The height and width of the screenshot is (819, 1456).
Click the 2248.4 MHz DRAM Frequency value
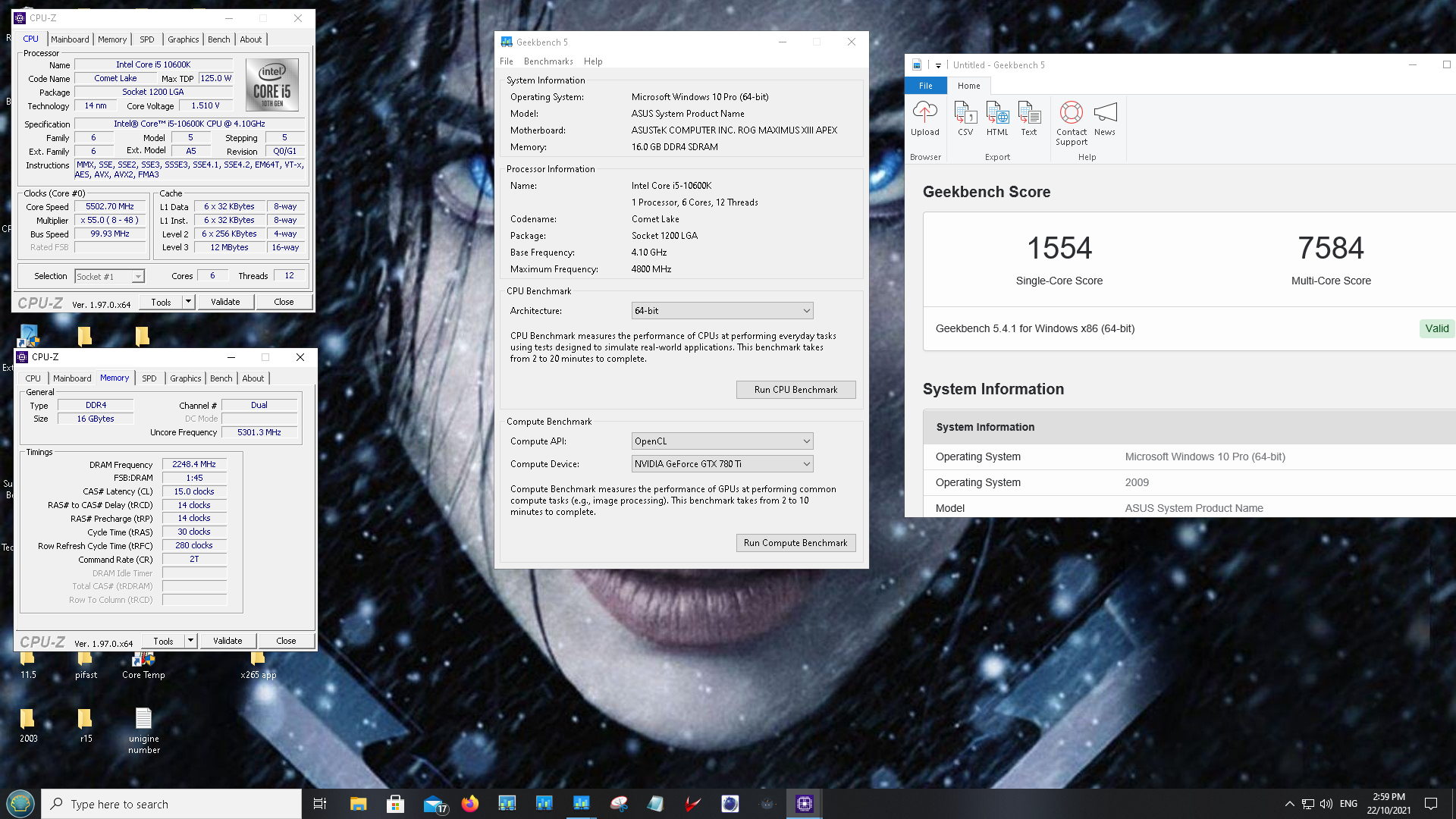[x=194, y=464]
